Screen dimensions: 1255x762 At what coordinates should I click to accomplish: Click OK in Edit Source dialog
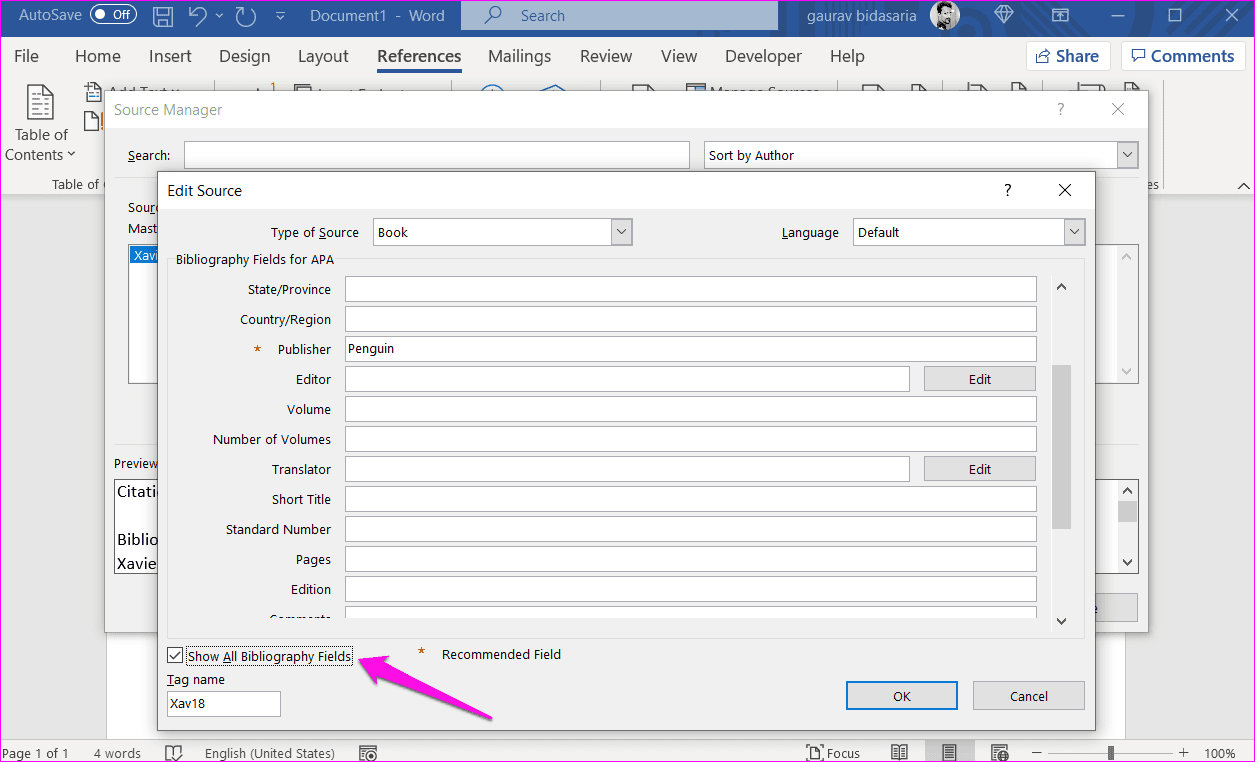click(902, 696)
